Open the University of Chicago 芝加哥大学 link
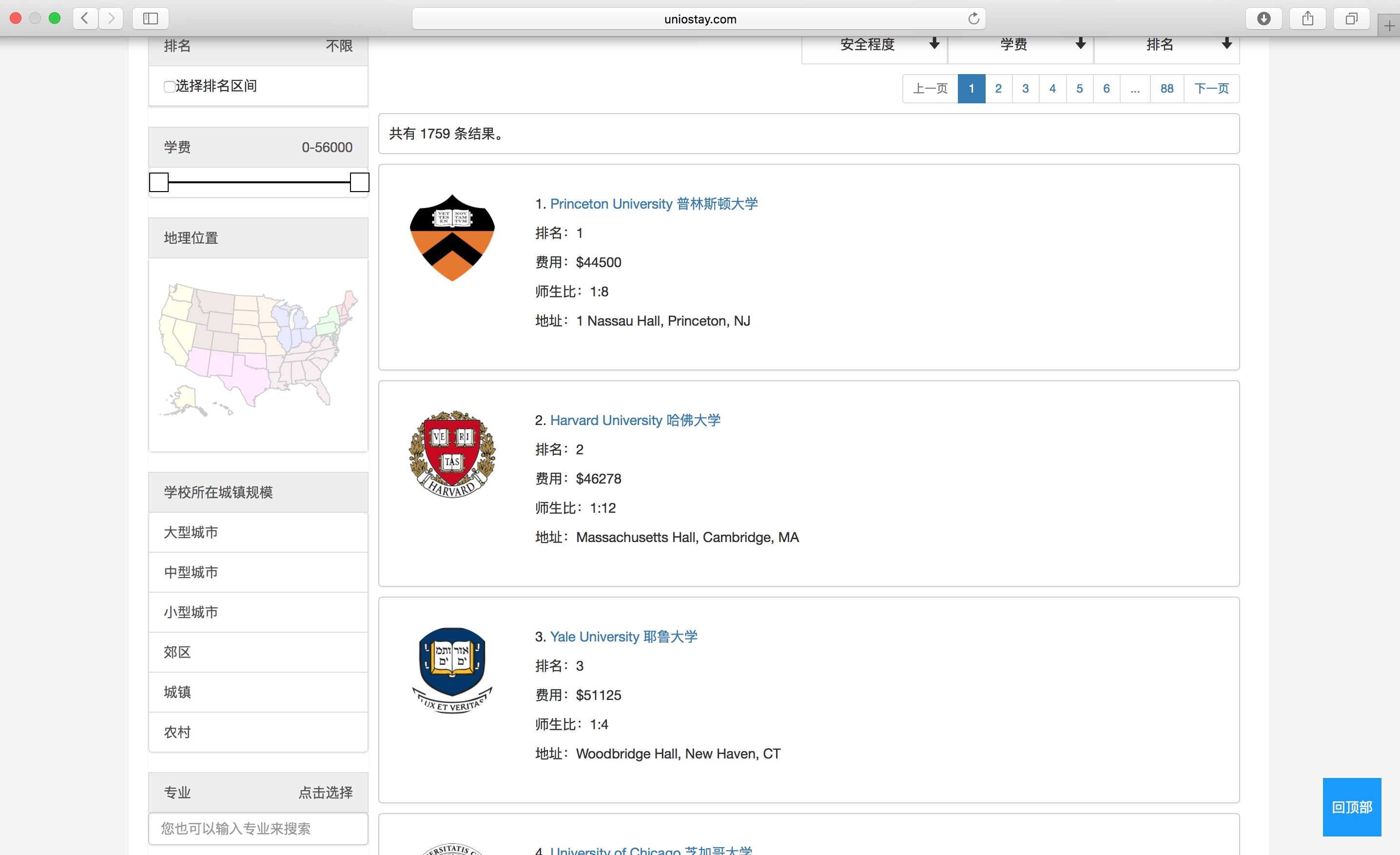1400x855 pixels. click(x=651, y=850)
